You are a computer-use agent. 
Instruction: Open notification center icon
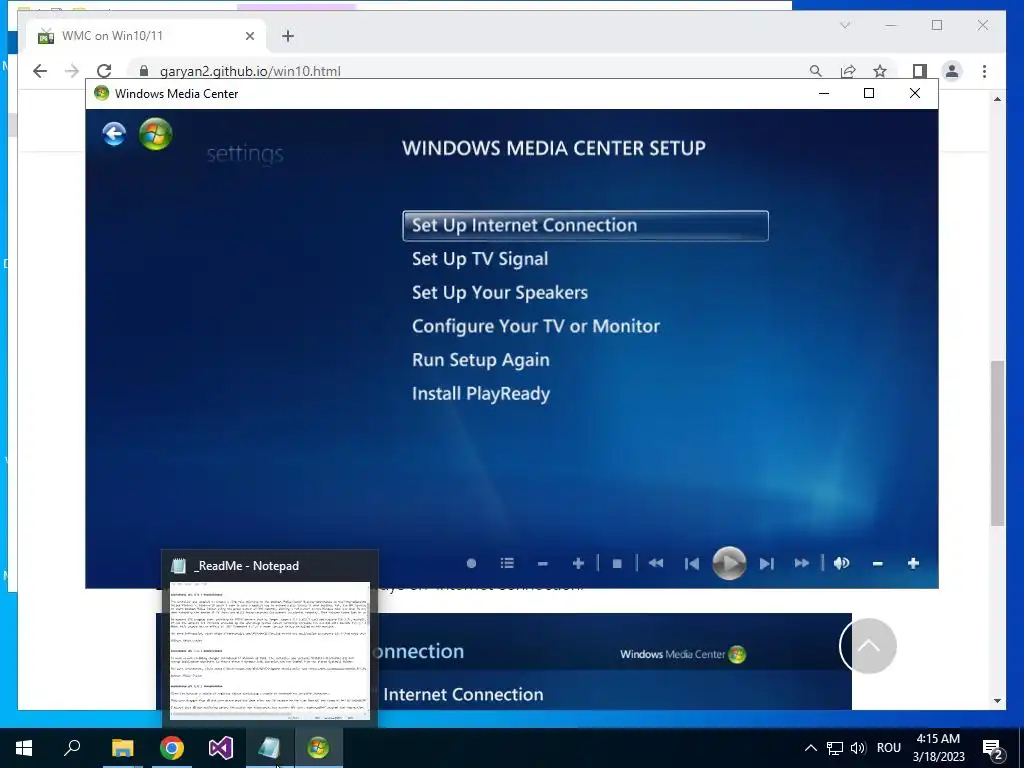click(993, 748)
